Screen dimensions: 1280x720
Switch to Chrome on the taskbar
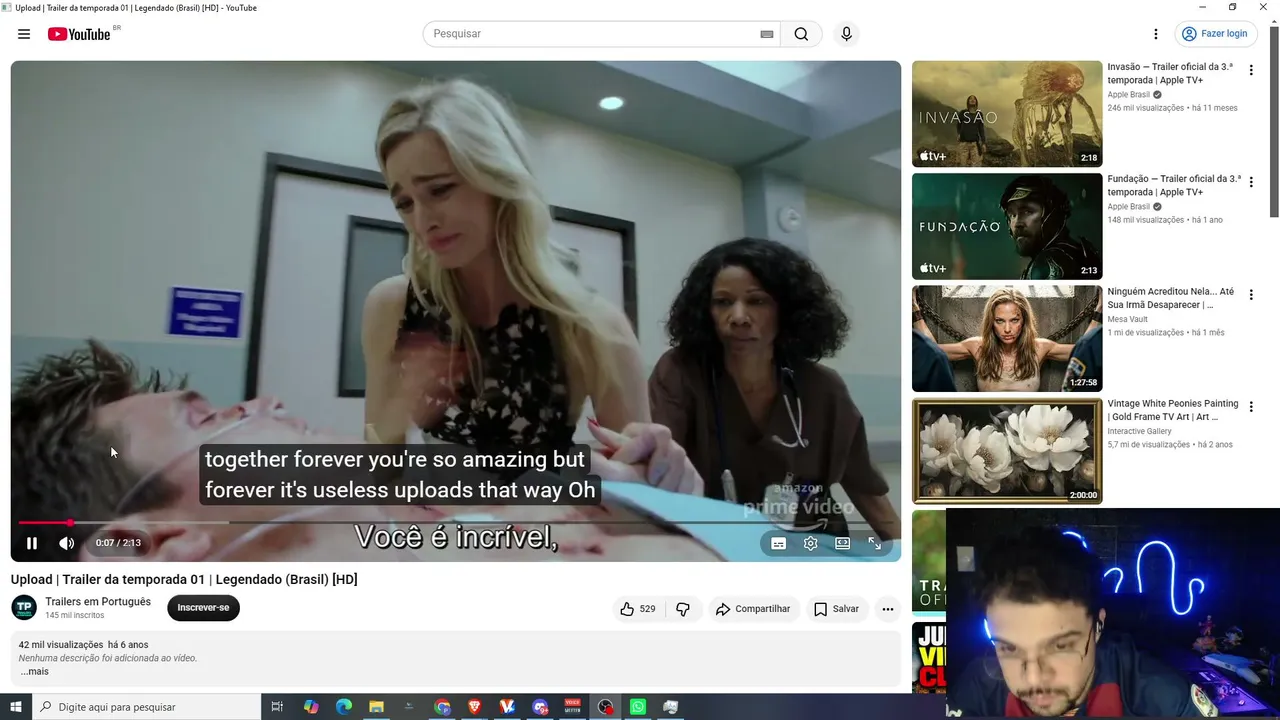(x=442, y=707)
